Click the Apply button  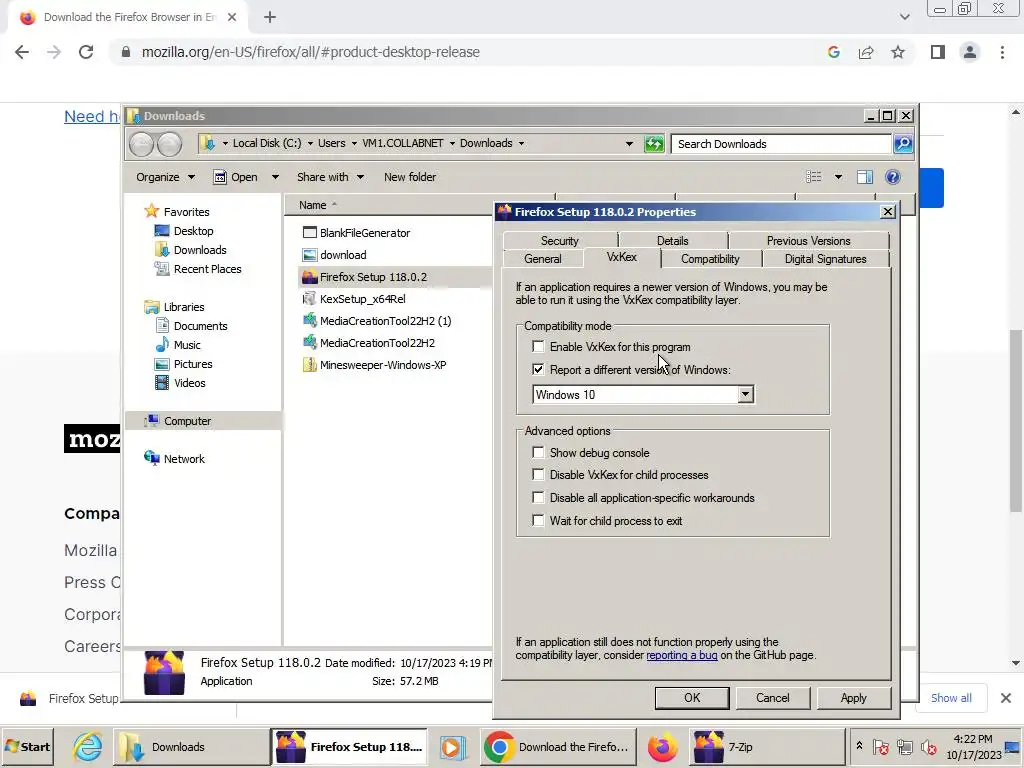pyautogui.click(x=854, y=698)
